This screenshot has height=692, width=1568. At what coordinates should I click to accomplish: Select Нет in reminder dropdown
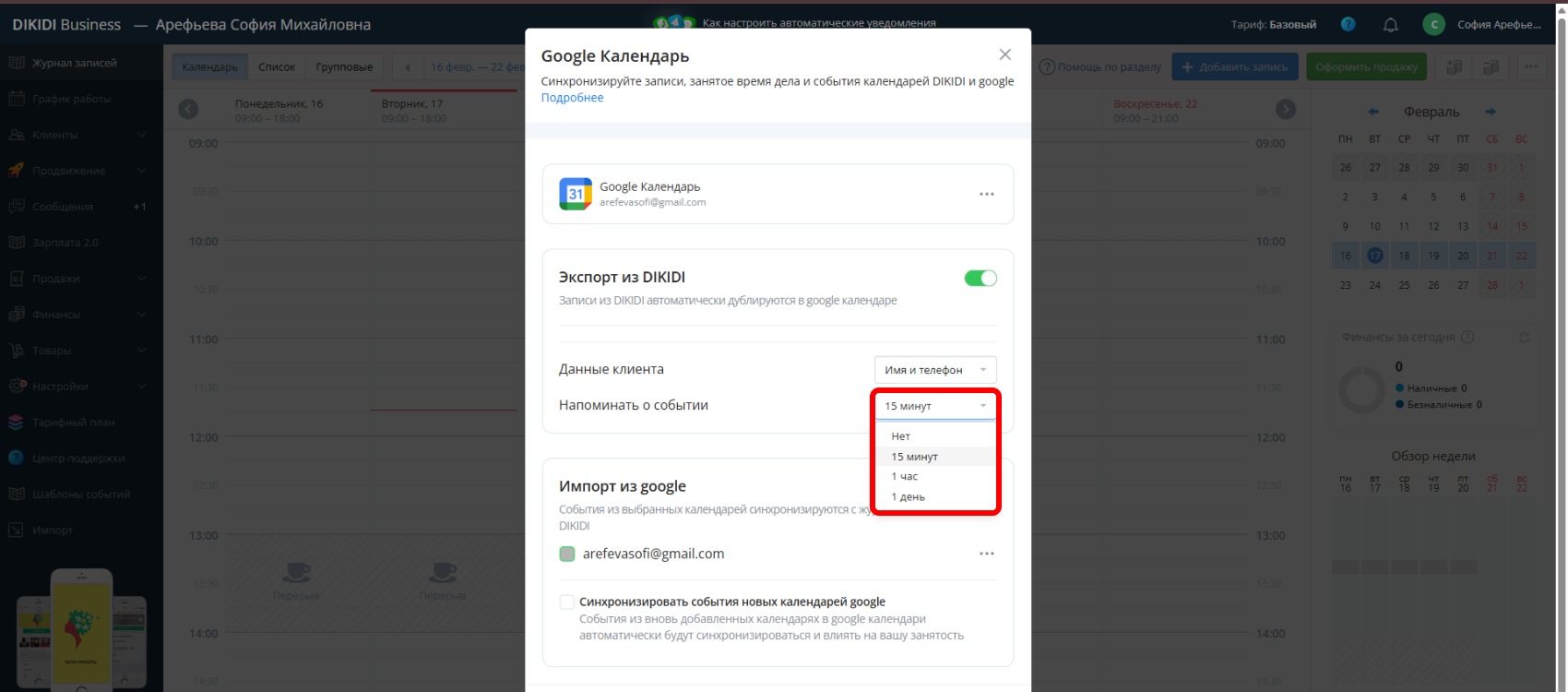coord(901,436)
